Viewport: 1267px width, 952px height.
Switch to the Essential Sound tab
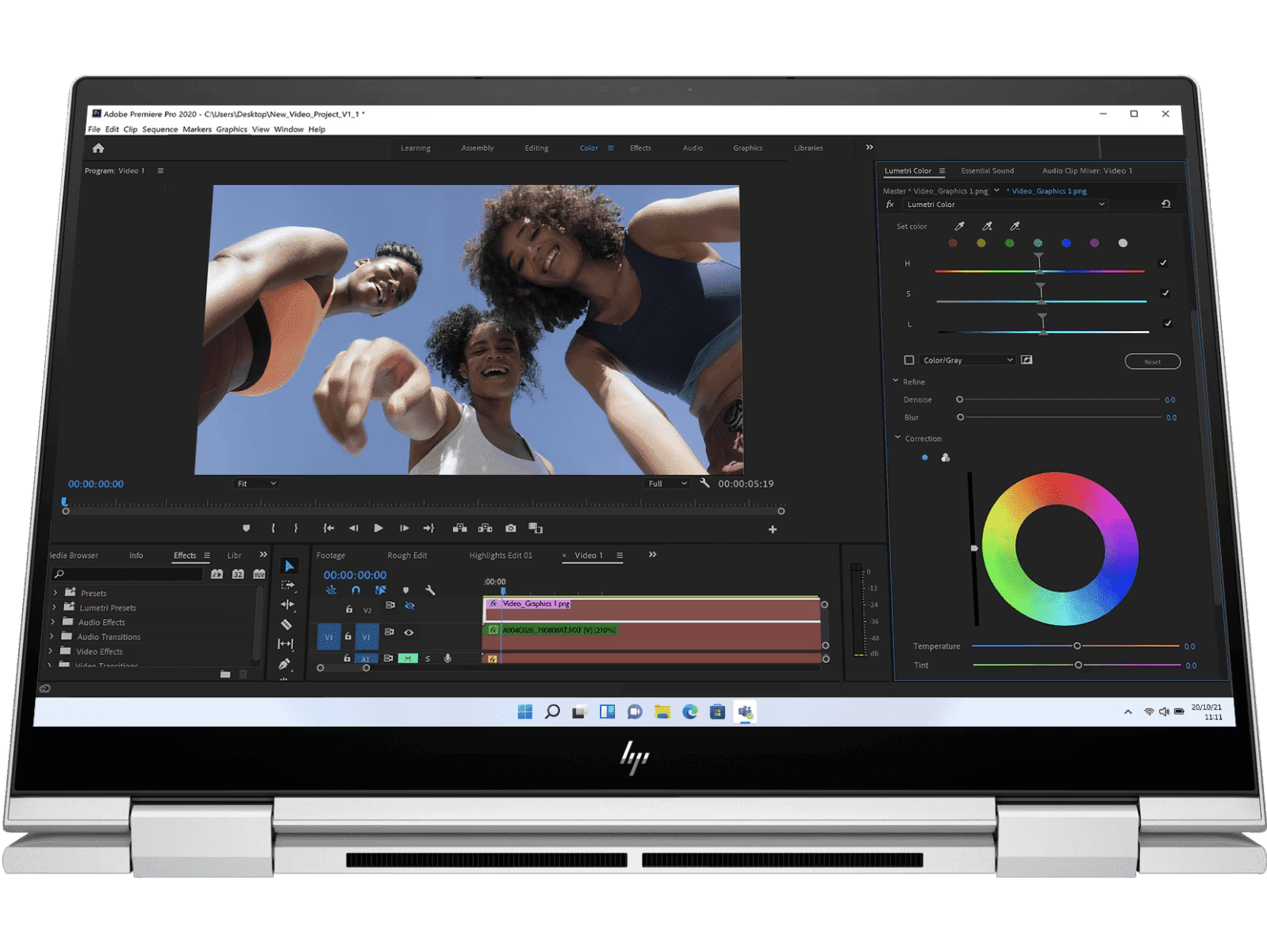point(987,171)
